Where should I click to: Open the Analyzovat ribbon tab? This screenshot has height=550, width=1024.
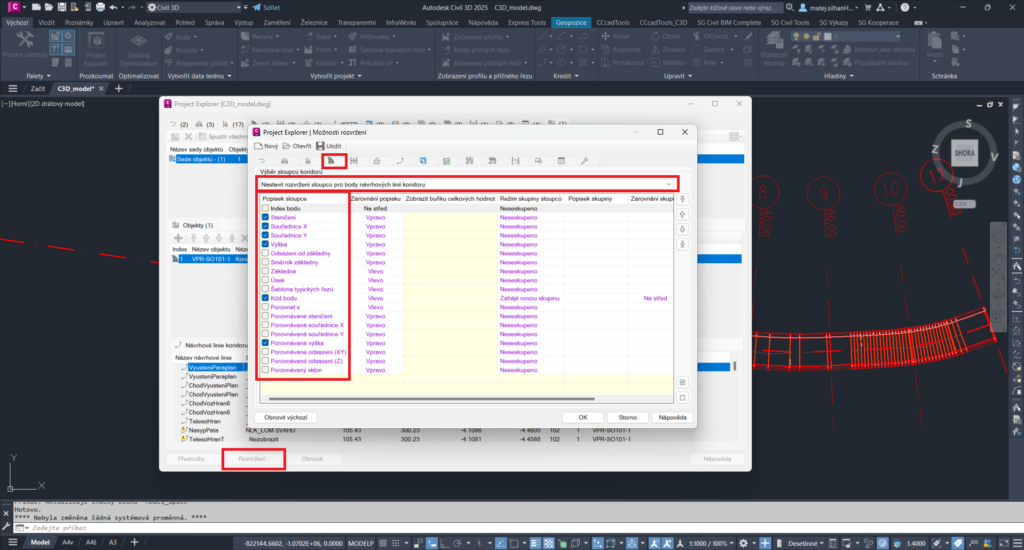150,21
